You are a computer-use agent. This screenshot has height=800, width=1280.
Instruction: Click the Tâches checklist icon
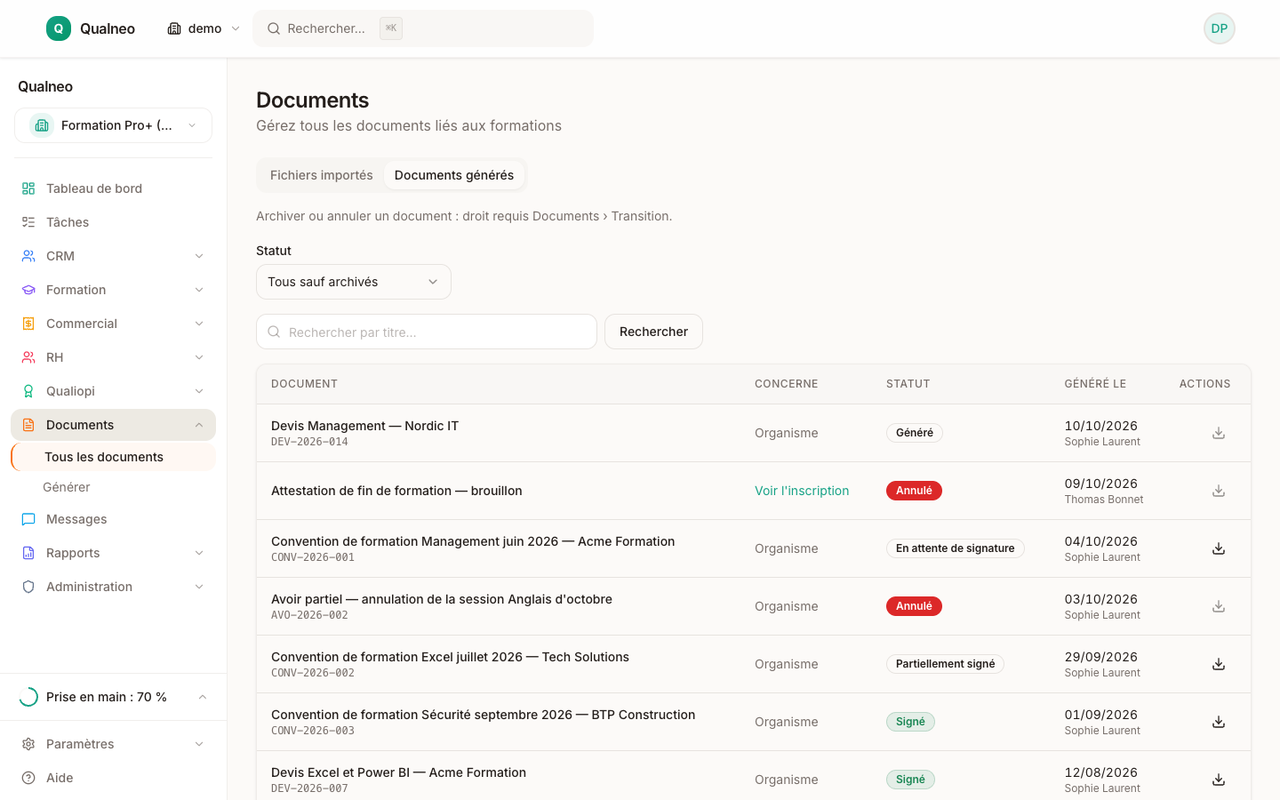click(28, 222)
